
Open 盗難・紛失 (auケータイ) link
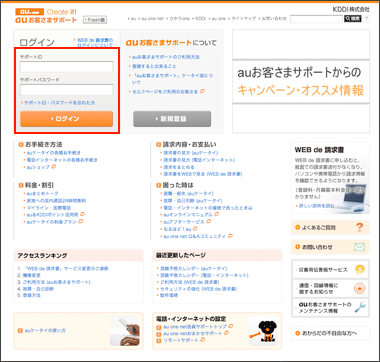(187, 193)
